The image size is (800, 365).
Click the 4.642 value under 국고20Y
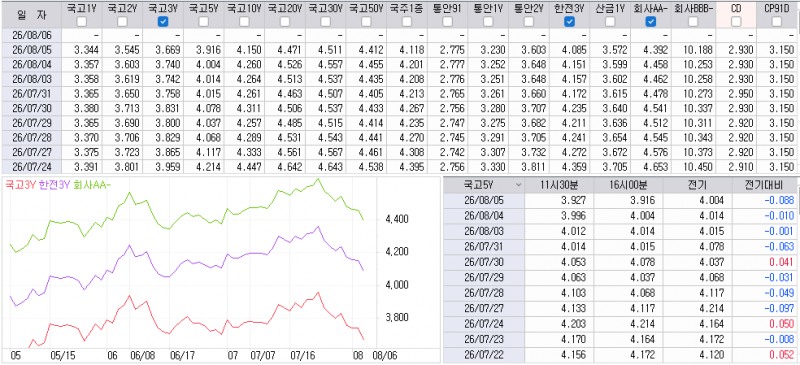click(290, 166)
